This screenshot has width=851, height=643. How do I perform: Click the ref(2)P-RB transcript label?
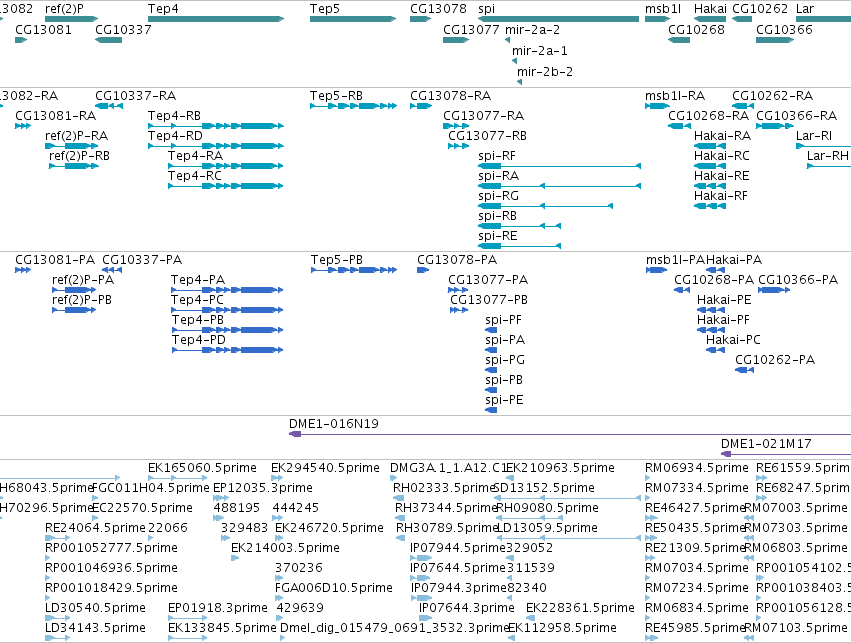coord(79,156)
